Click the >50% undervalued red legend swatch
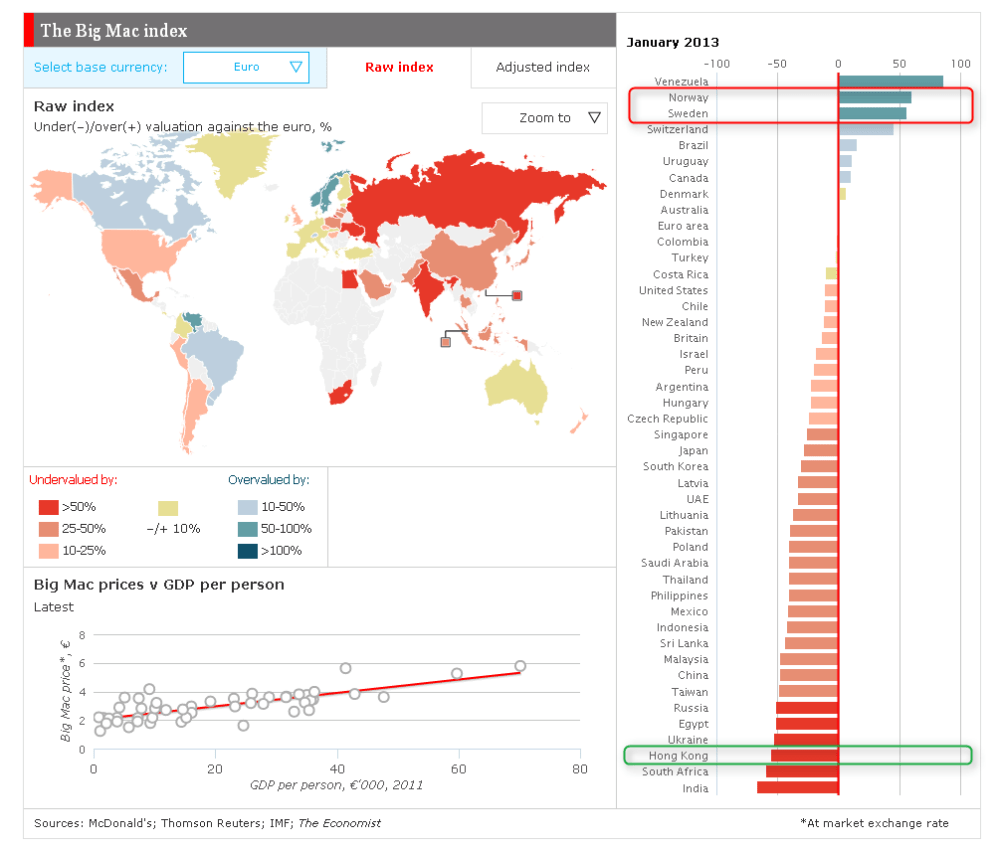1000x849 pixels. (x=47, y=507)
